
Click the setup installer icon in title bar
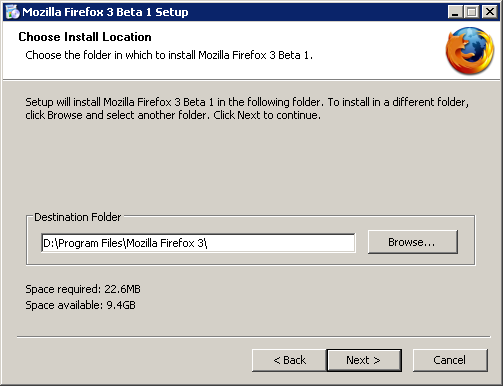[x=13, y=12]
